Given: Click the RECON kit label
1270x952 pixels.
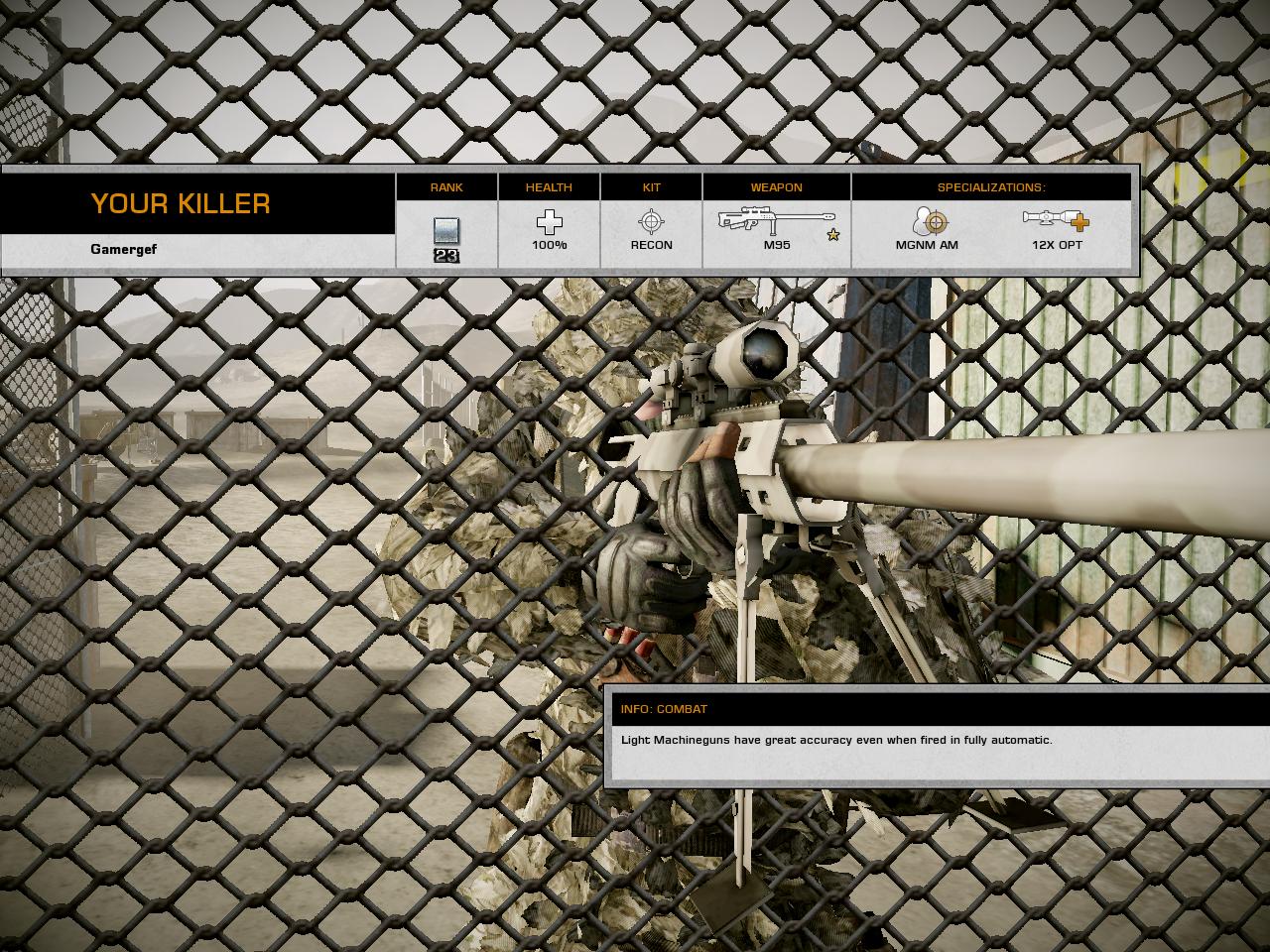Looking at the screenshot, I should [651, 245].
